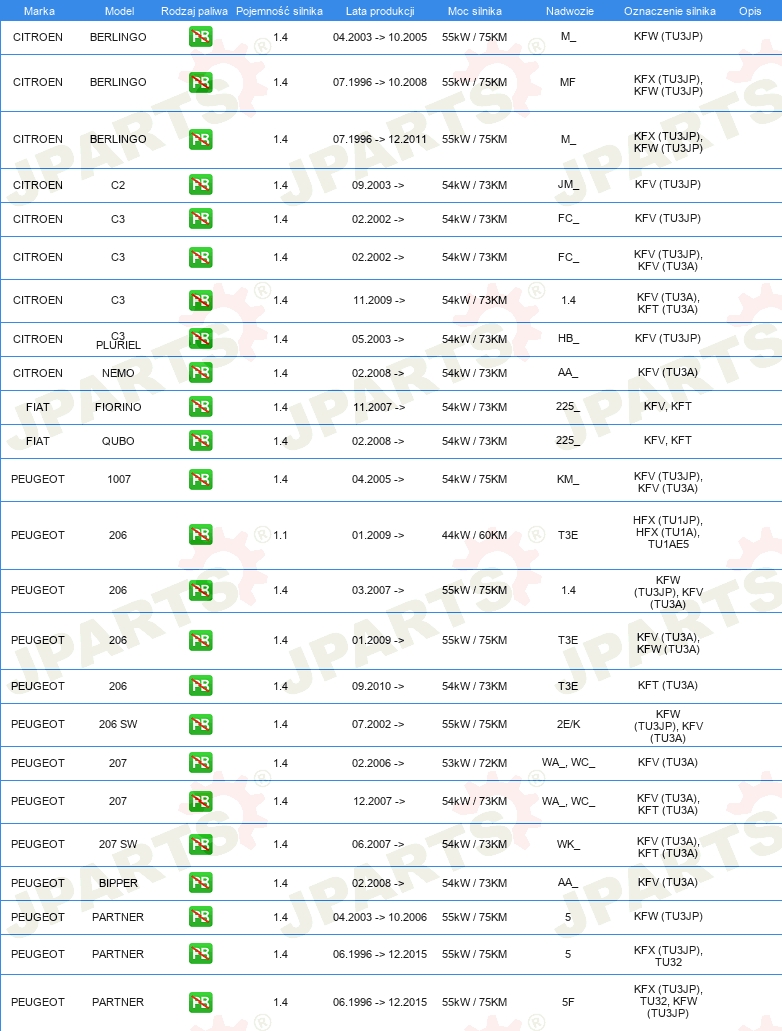
Task: Click petrol icon in Partner 5F row
Action: pyautogui.click(x=201, y=1002)
